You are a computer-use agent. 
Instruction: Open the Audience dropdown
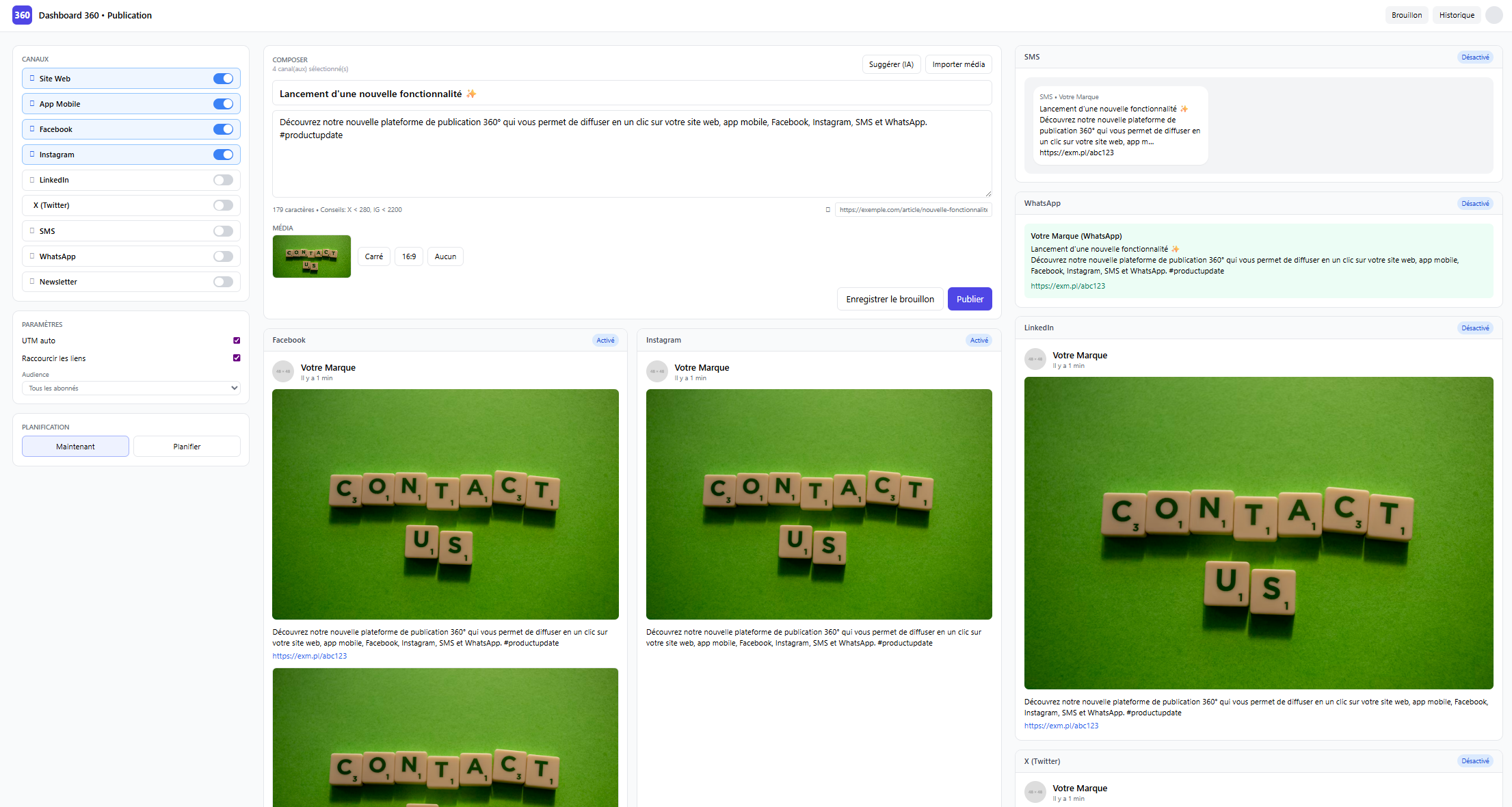pyautogui.click(x=131, y=388)
